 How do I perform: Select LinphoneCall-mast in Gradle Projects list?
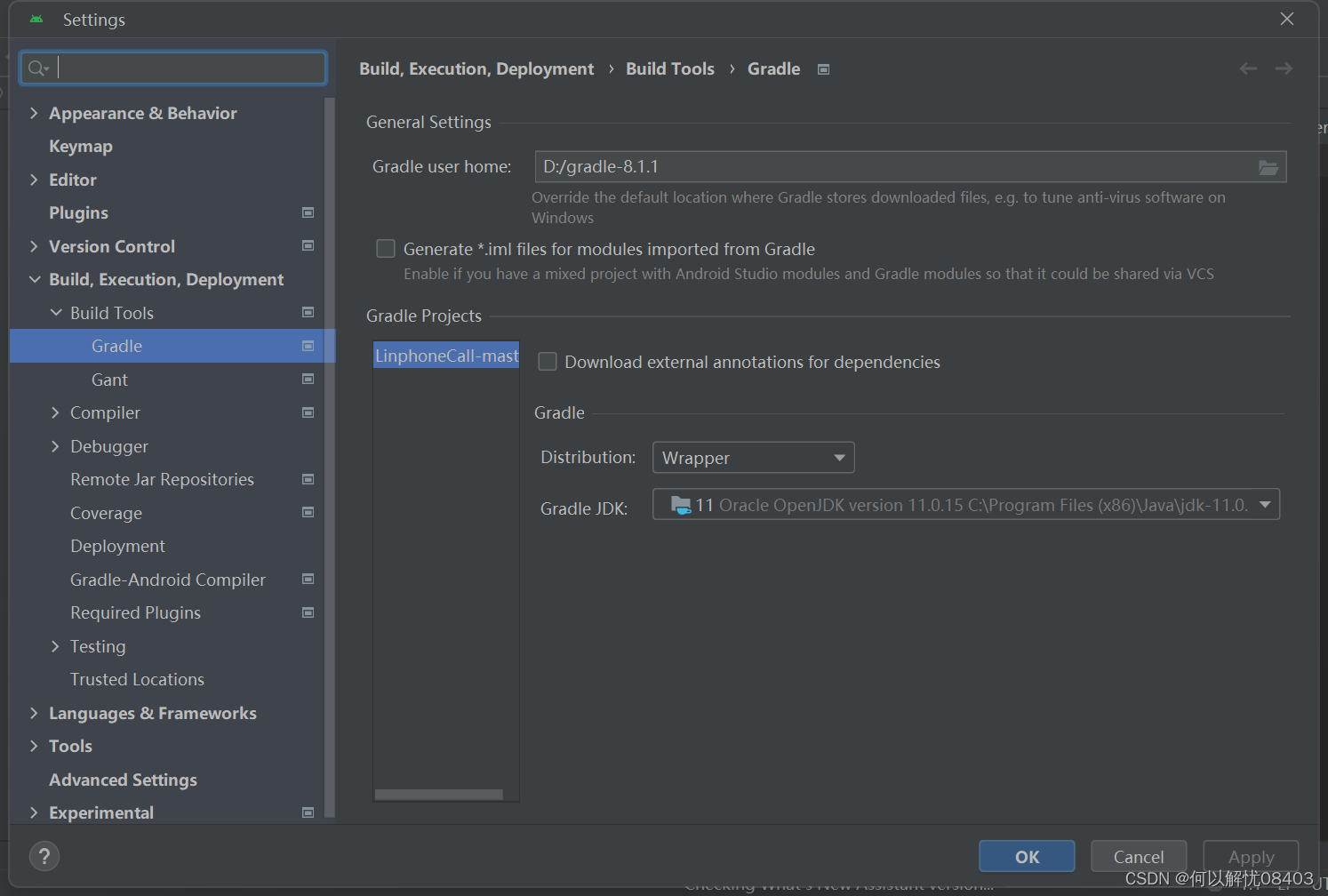(445, 356)
